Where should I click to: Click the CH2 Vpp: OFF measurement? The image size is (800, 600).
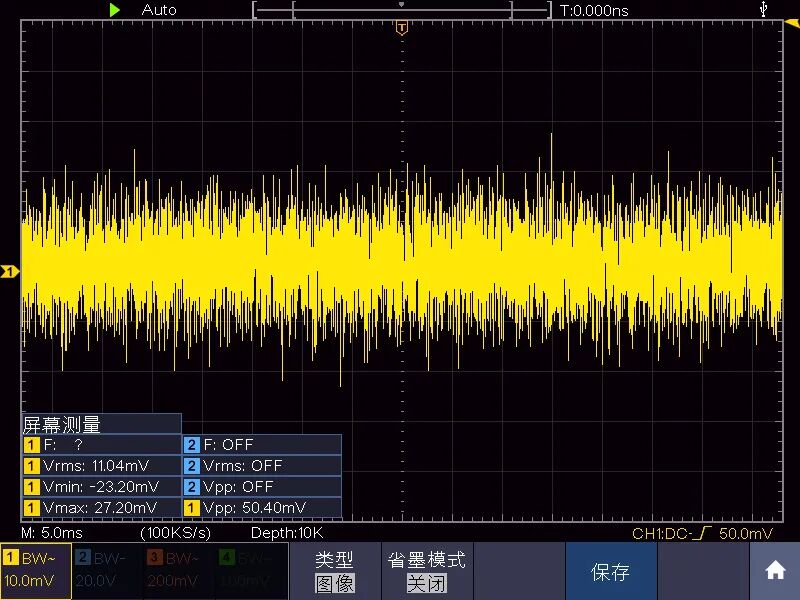[x=262, y=486]
